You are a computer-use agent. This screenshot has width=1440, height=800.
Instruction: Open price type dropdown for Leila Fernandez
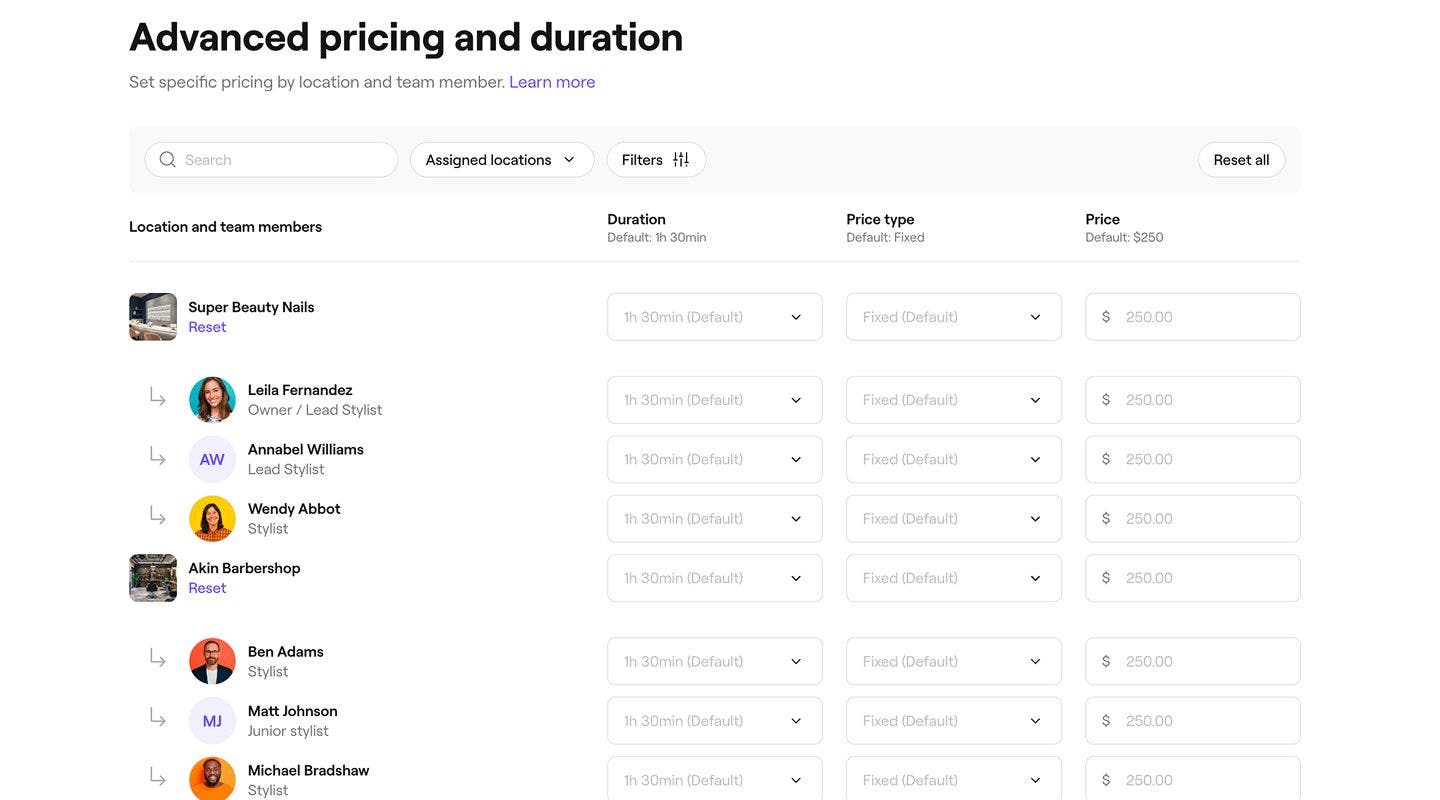[953, 400]
